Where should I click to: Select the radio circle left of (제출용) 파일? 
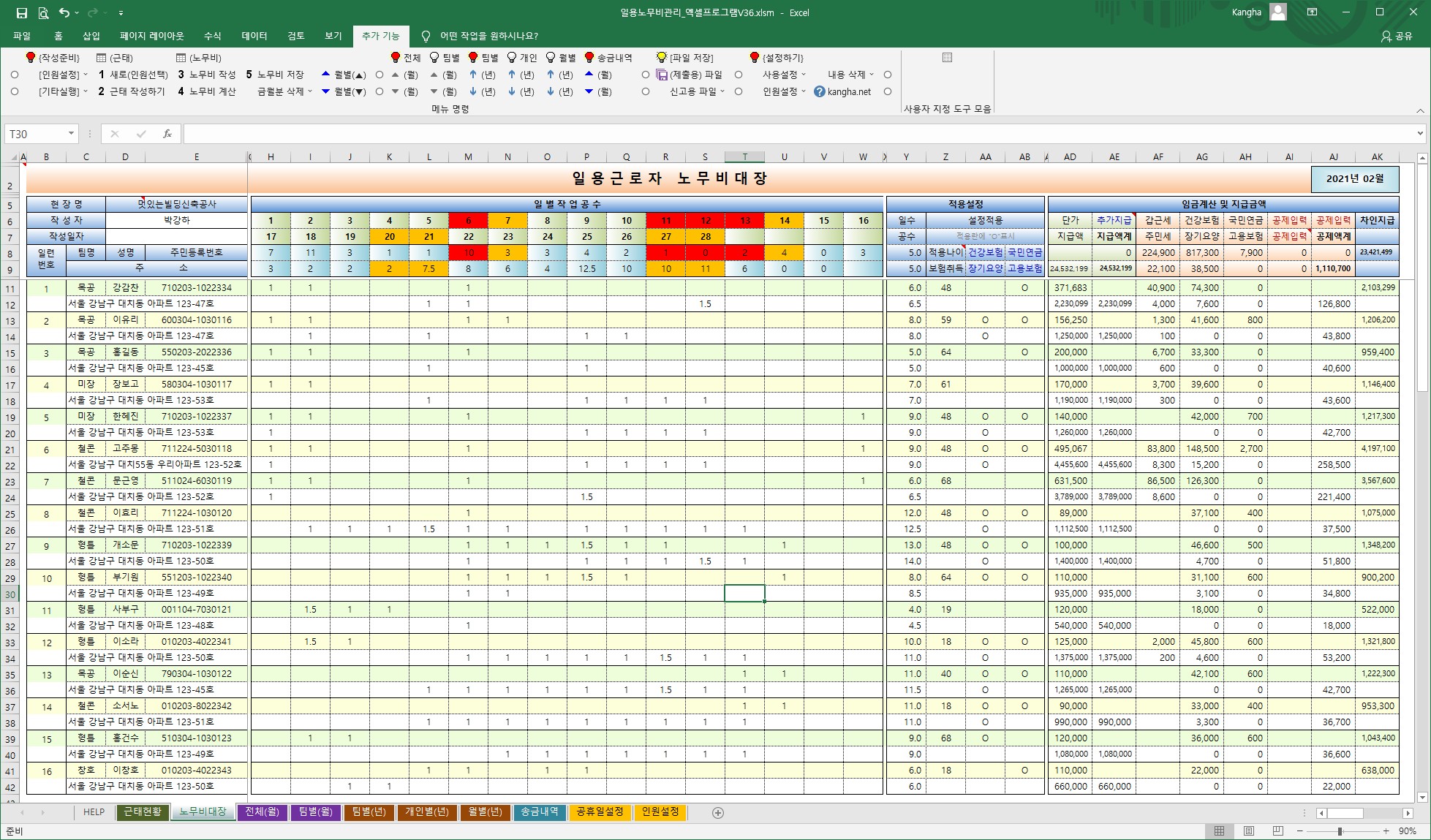(x=645, y=75)
